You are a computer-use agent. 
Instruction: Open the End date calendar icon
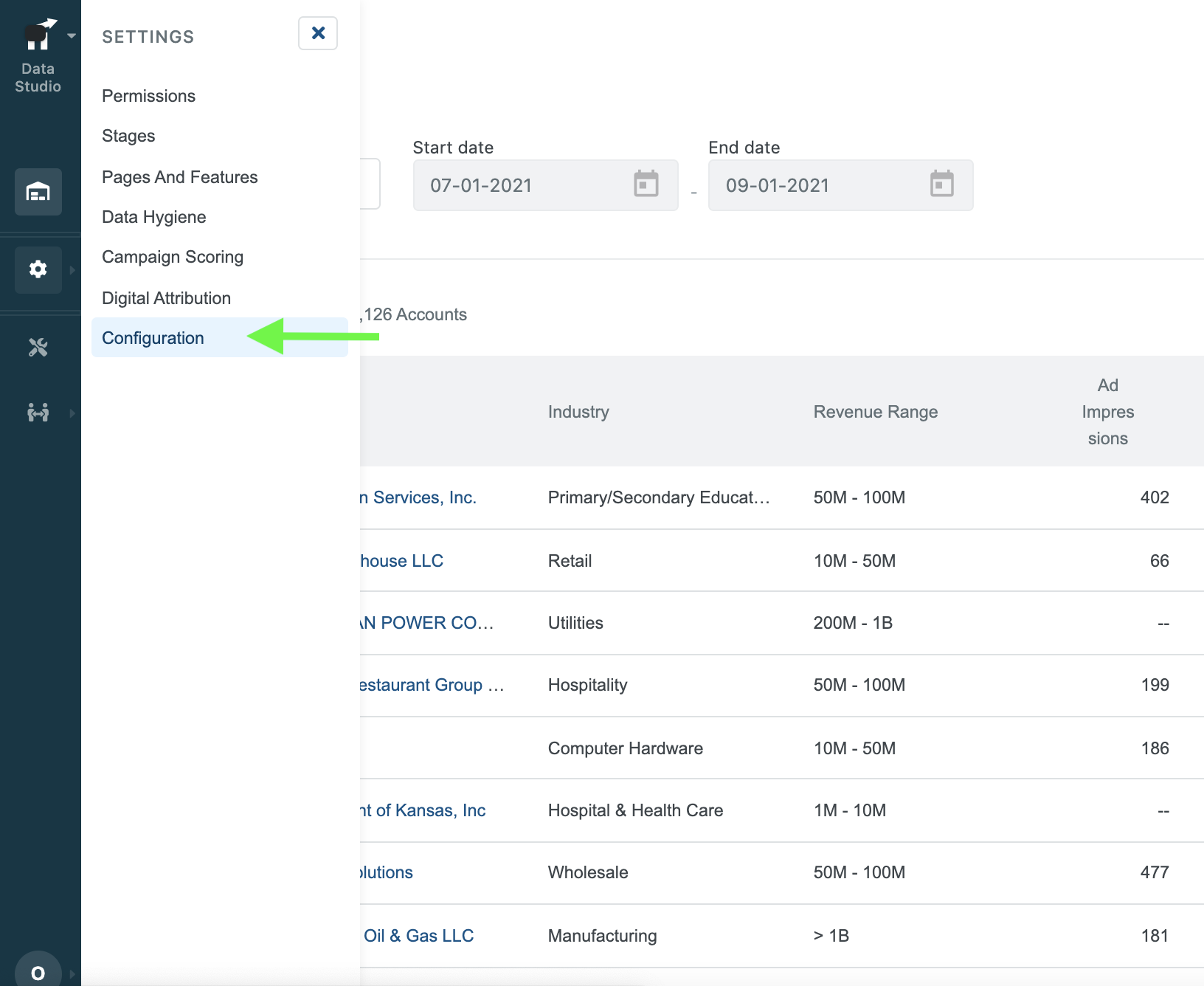tap(942, 184)
